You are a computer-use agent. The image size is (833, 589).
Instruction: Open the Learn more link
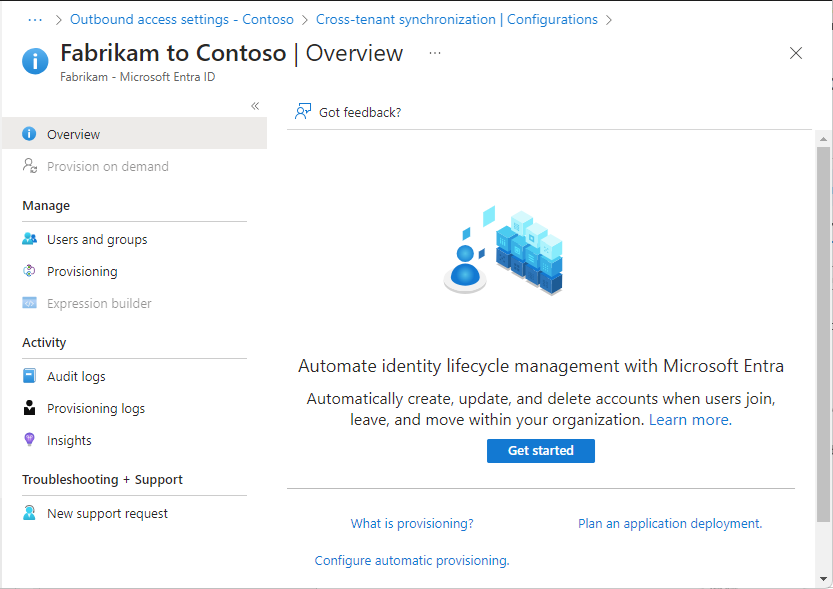click(x=688, y=419)
